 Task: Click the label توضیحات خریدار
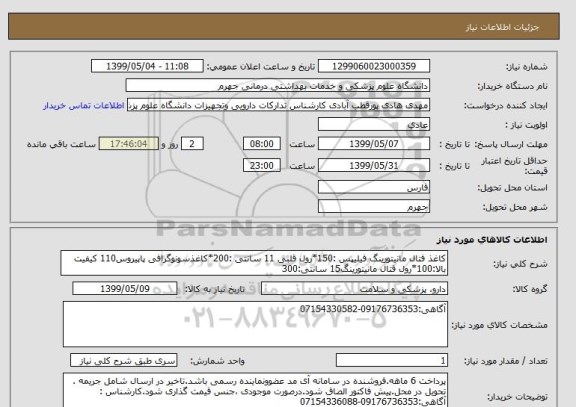pyautogui.click(x=517, y=397)
